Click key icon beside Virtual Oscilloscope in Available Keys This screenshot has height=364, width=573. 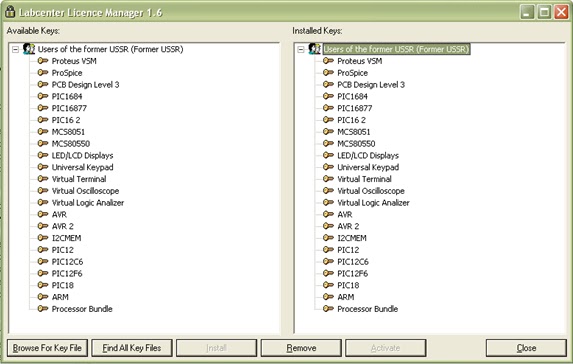click(x=43, y=190)
